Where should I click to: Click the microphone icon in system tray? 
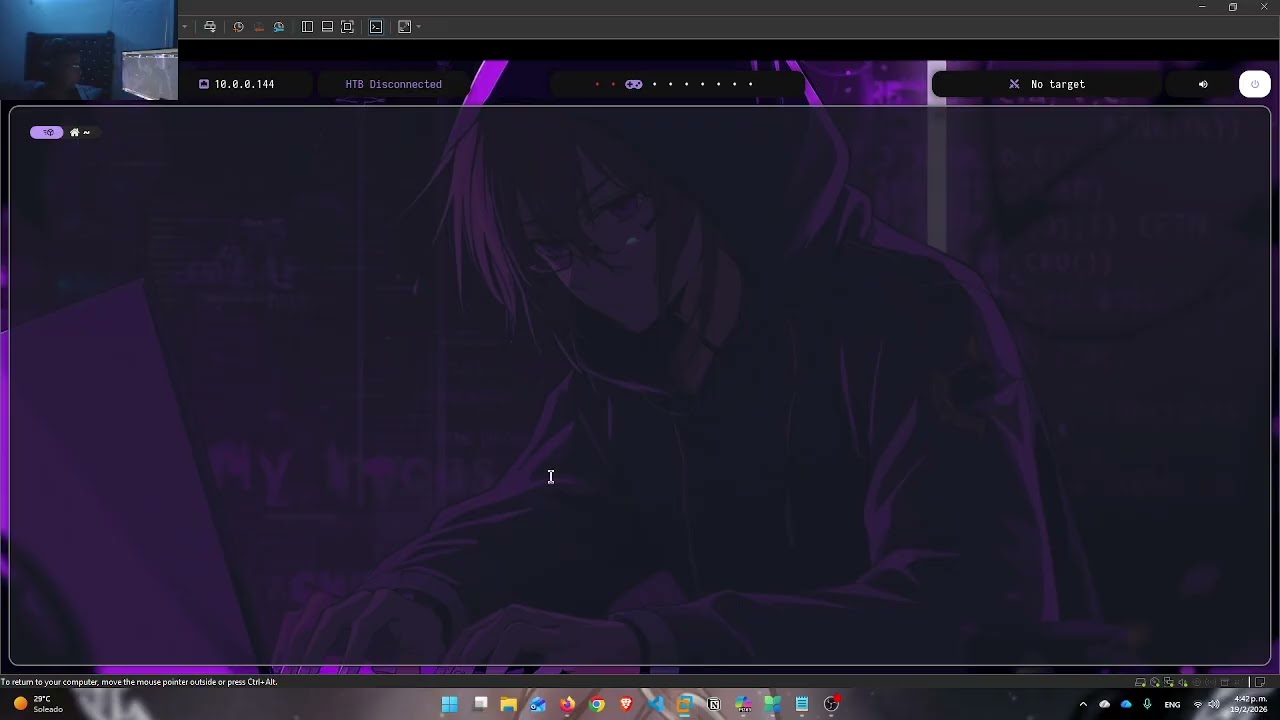(1147, 704)
